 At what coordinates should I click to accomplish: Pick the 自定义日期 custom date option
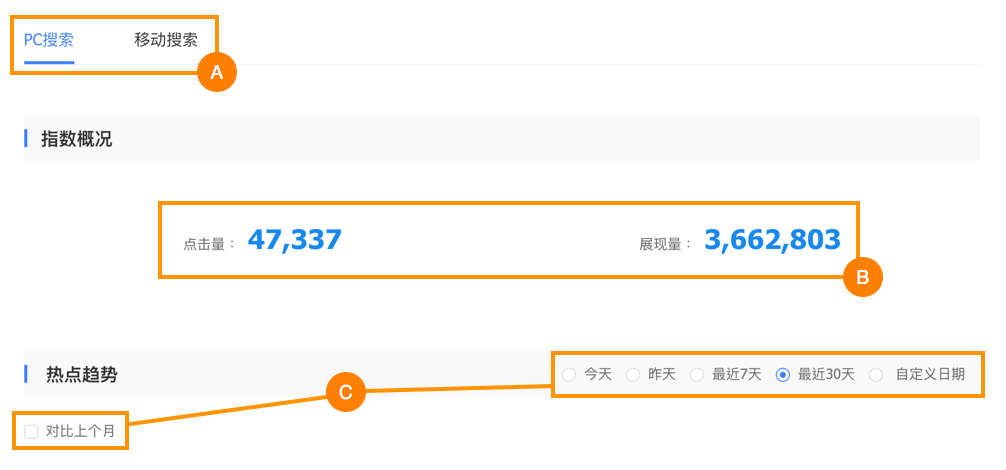[876, 375]
